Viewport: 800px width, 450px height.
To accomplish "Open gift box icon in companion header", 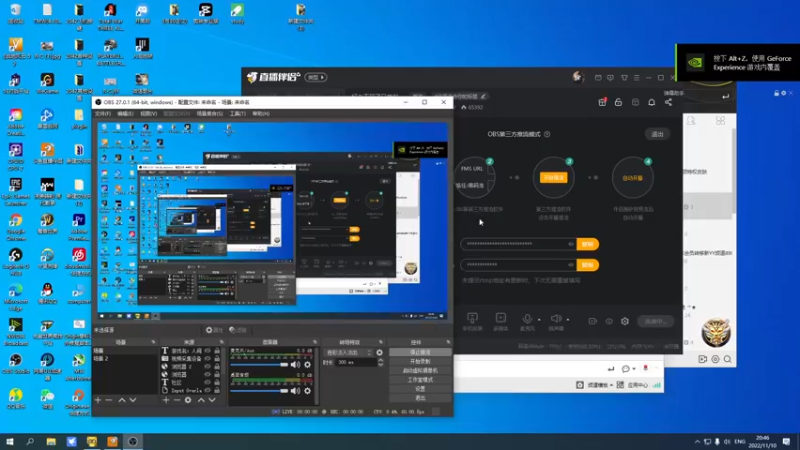I will coord(602,102).
